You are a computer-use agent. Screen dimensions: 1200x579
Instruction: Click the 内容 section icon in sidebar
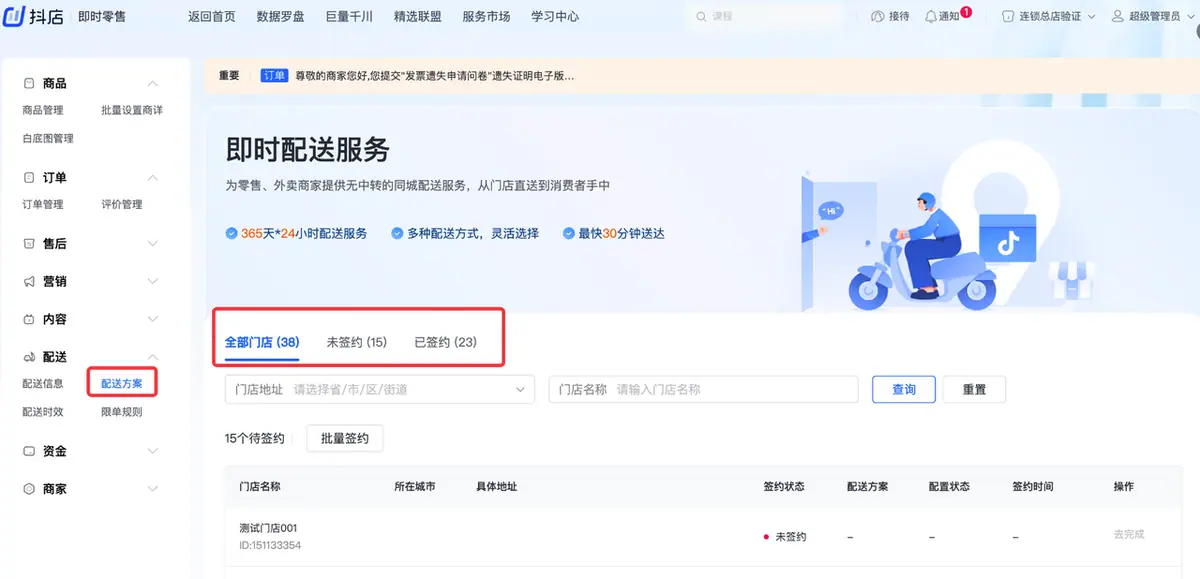[x=29, y=320]
